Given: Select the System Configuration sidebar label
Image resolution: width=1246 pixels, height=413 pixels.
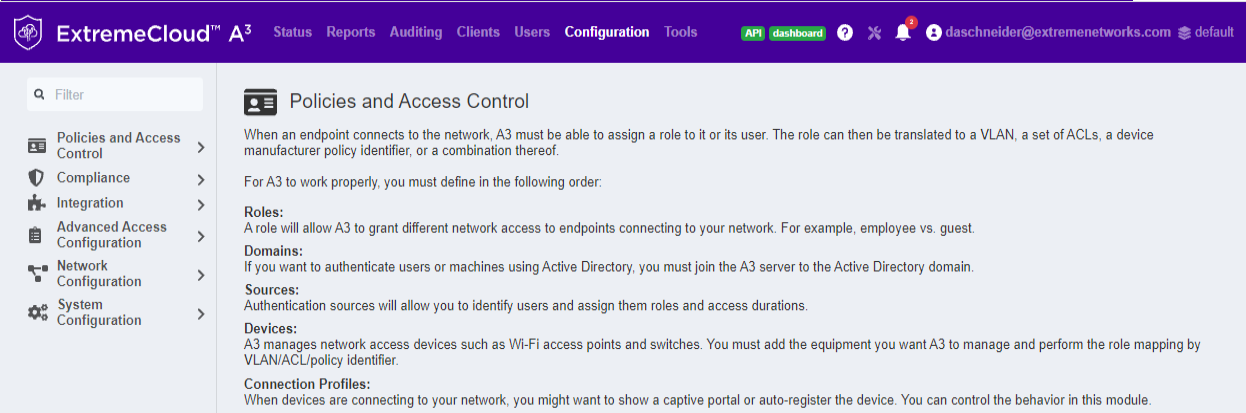Looking at the screenshot, I should point(99,313).
